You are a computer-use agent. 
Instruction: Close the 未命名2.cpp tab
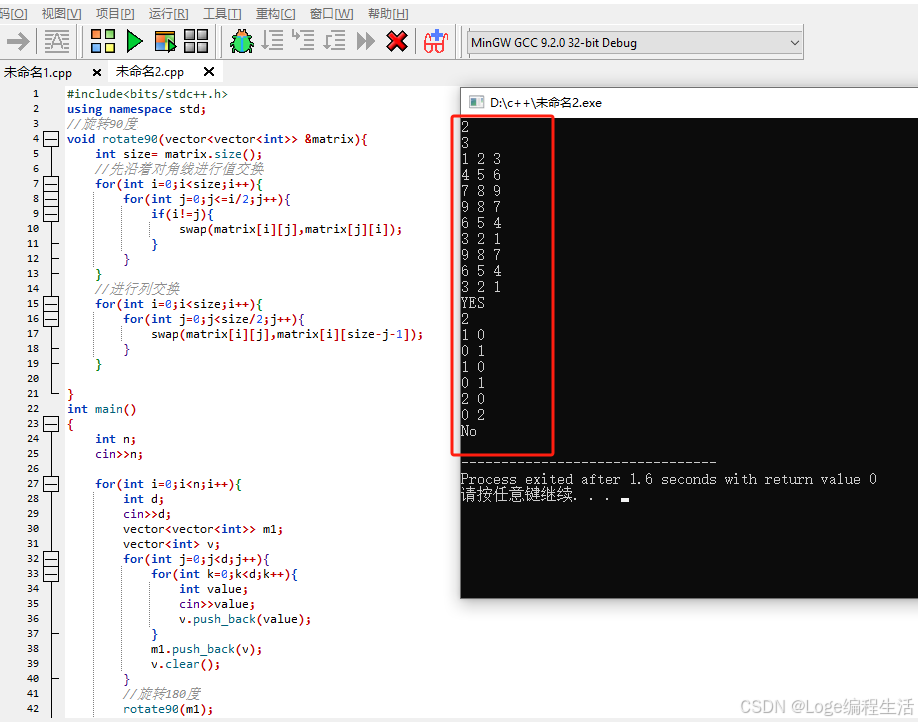[x=209, y=71]
